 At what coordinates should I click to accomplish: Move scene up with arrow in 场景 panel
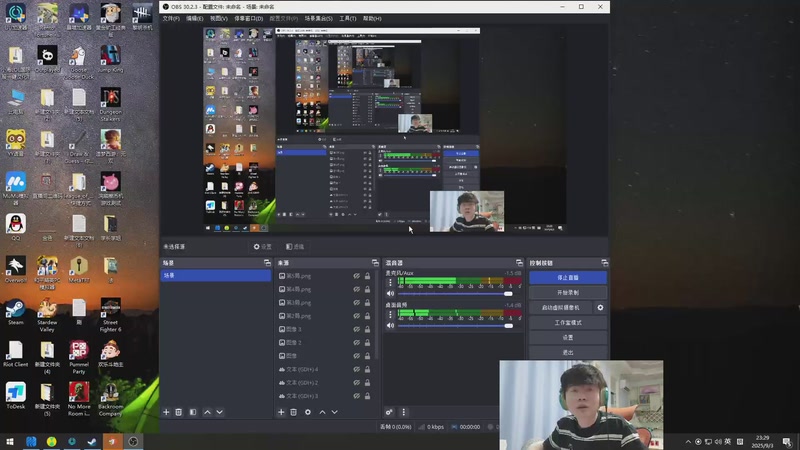coord(207,412)
